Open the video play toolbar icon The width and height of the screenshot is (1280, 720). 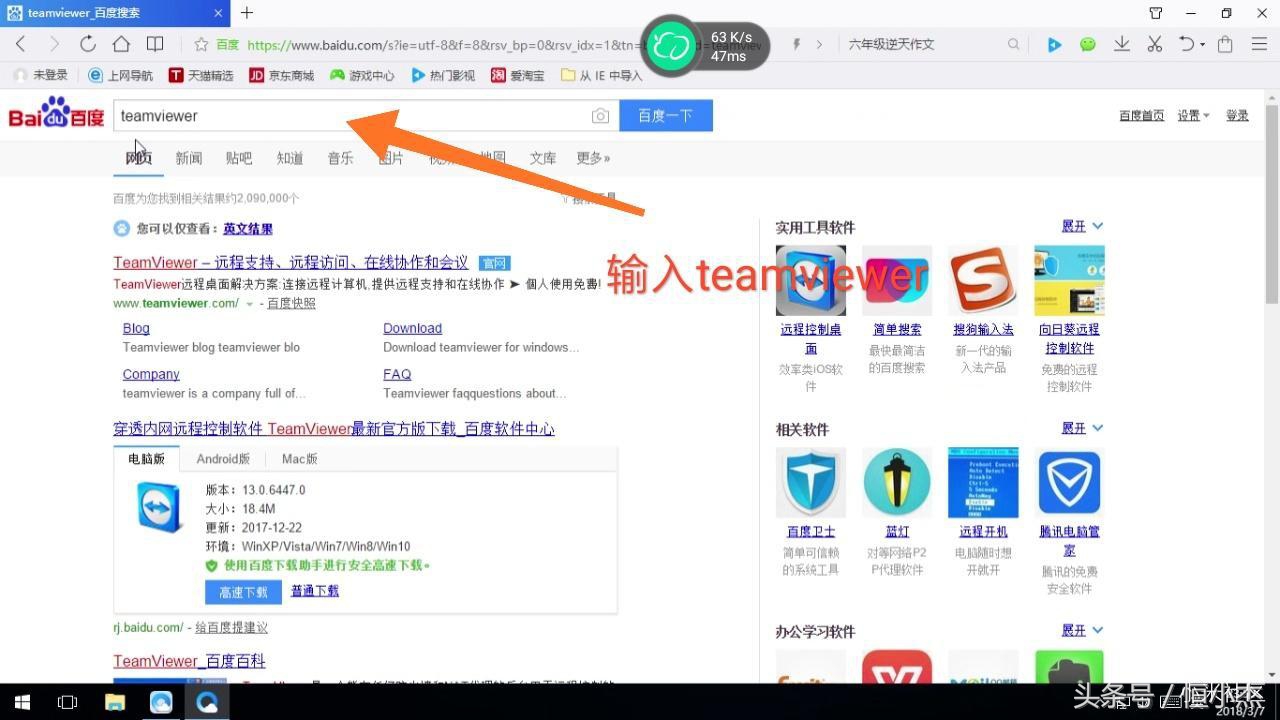point(1054,44)
